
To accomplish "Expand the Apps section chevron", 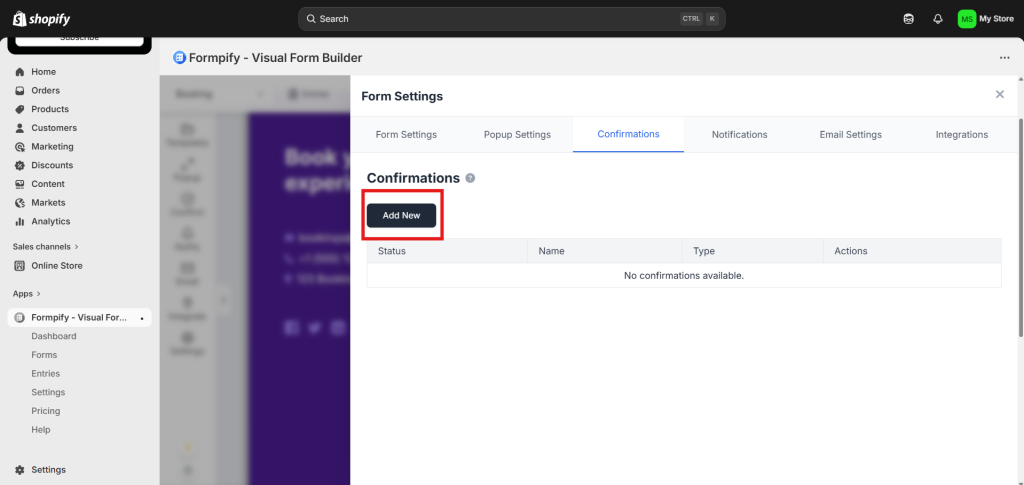I will click(40, 294).
